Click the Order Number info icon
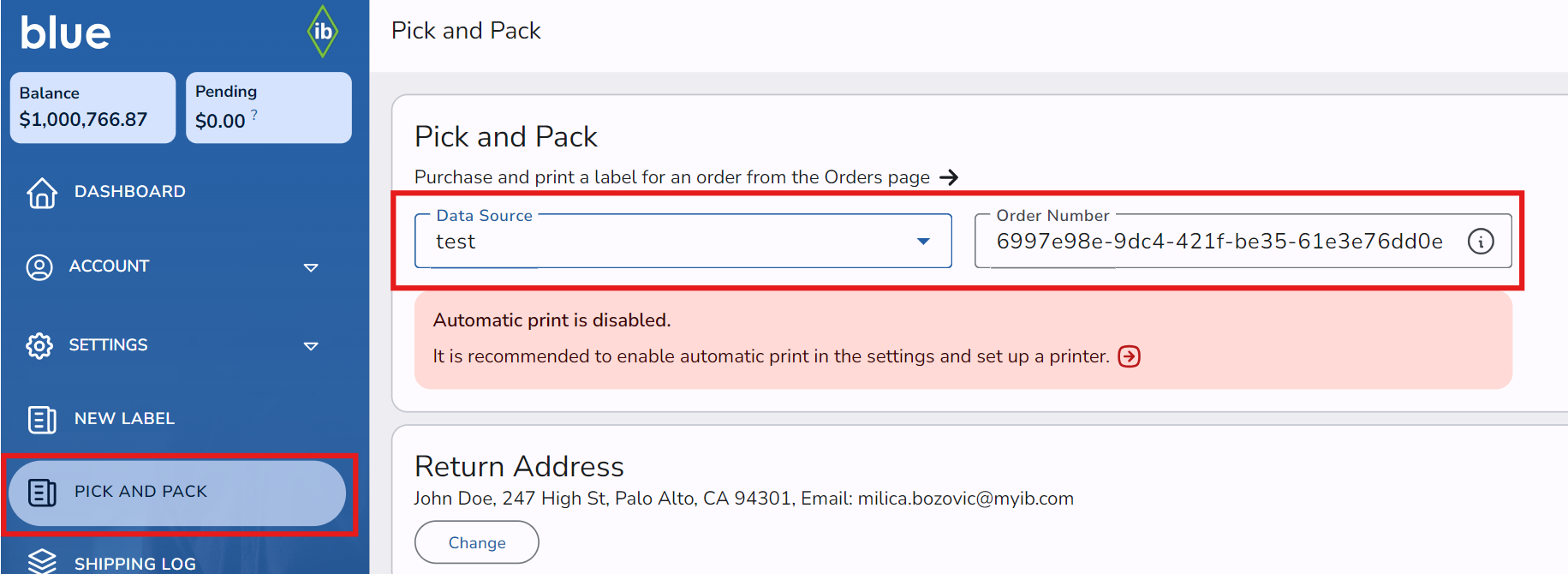The height and width of the screenshot is (574, 1568). (x=1481, y=242)
